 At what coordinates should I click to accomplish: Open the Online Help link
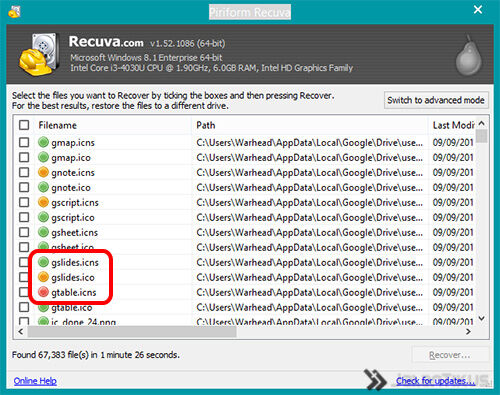pos(35,381)
